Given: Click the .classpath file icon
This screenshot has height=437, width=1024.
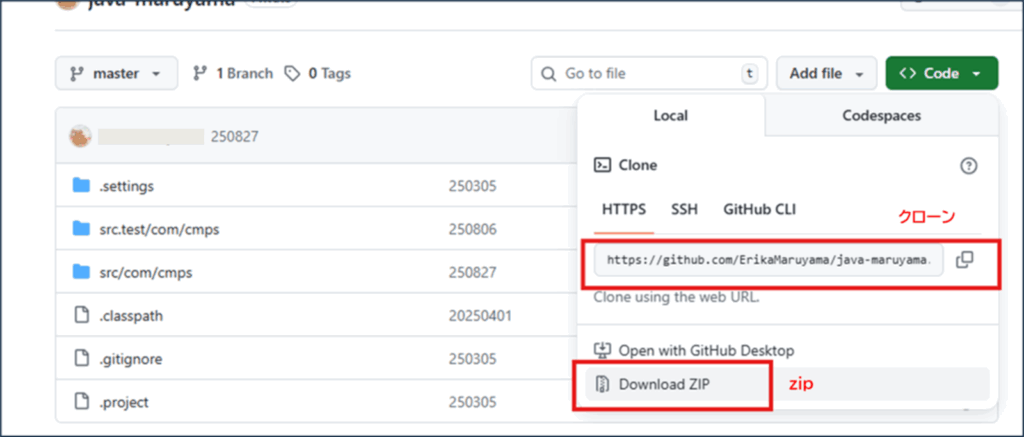Looking at the screenshot, I should click(82, 316).
